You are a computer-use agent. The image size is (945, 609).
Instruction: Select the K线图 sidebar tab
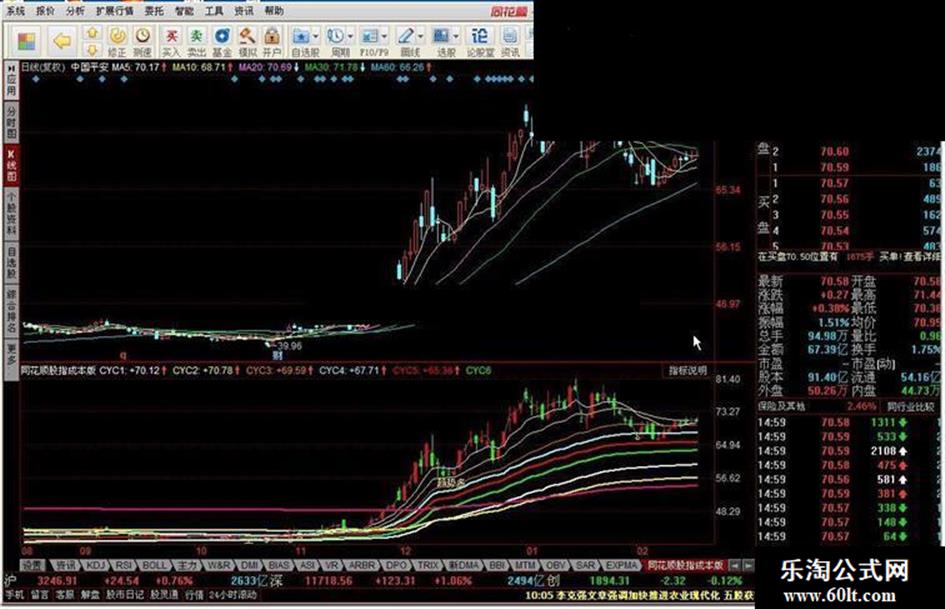(11, 164)
